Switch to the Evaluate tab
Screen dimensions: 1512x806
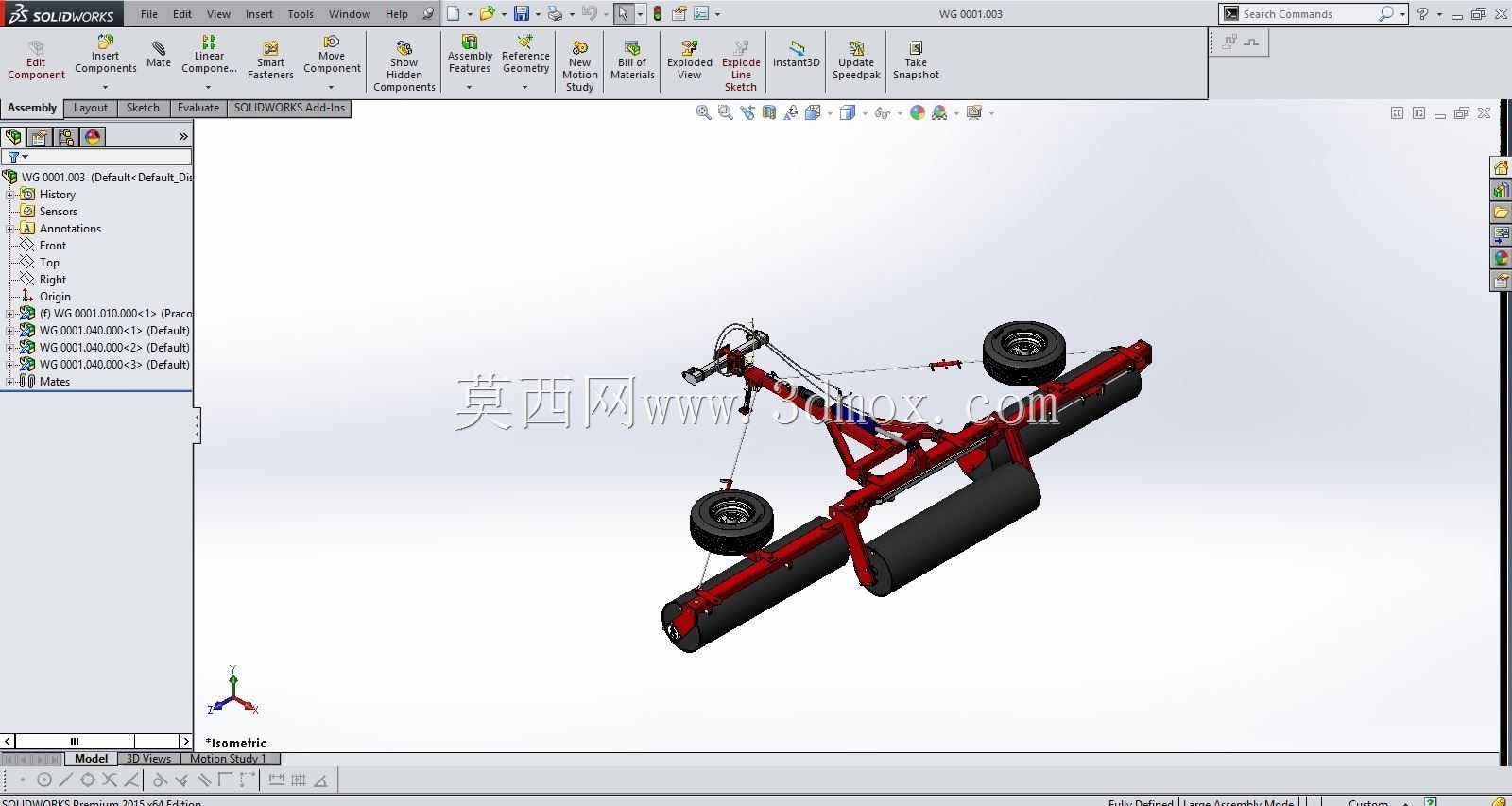click(198, 108)
